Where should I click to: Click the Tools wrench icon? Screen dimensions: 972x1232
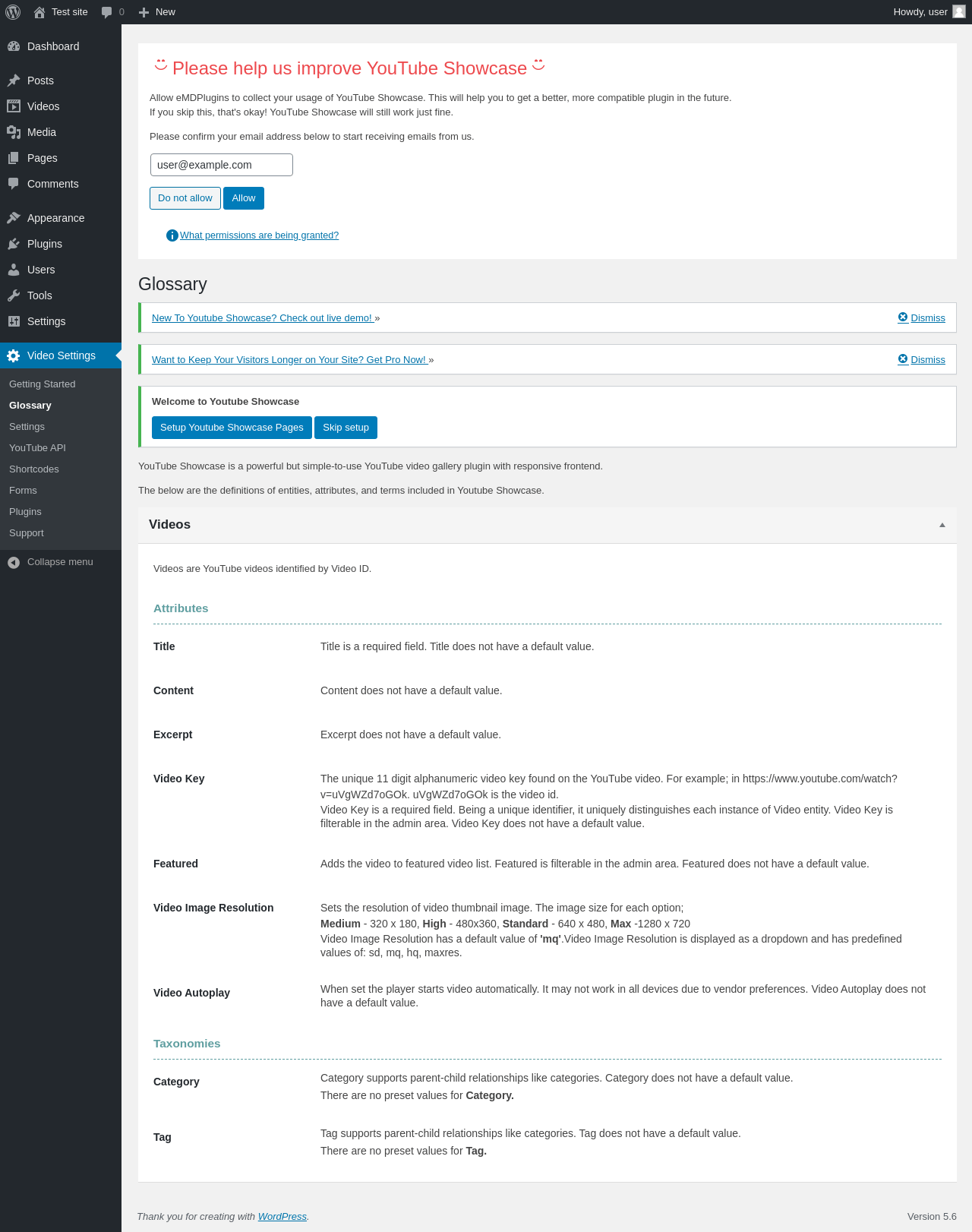coord(14,295)
